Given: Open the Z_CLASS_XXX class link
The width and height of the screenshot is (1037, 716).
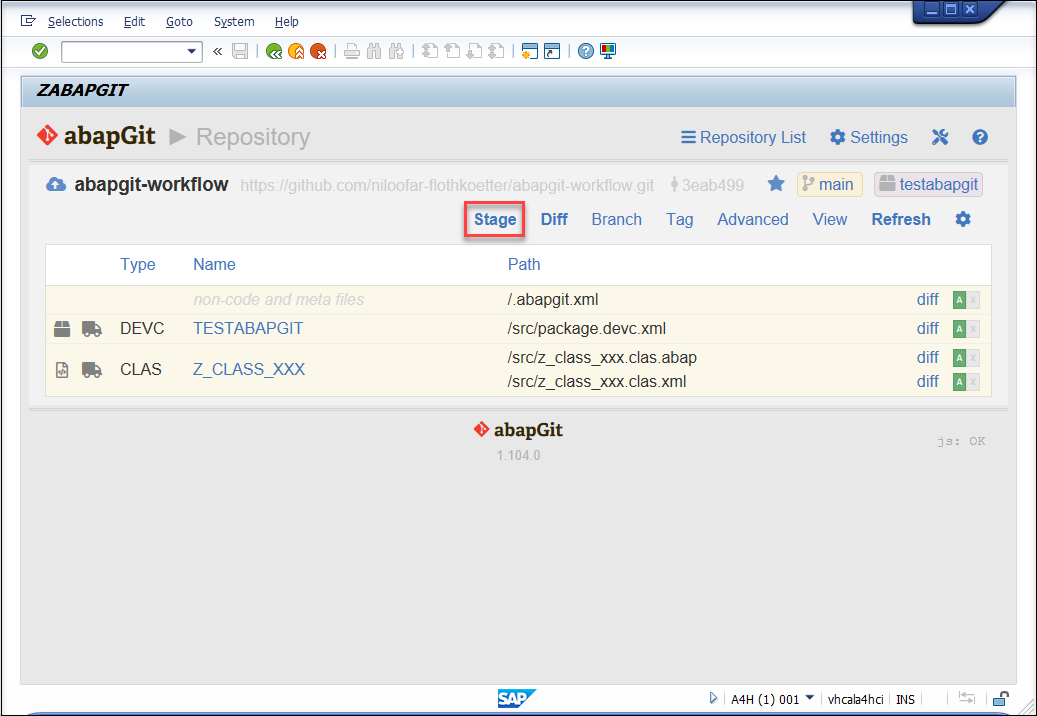Looking at the screenshot, I should tap(249, 370).
